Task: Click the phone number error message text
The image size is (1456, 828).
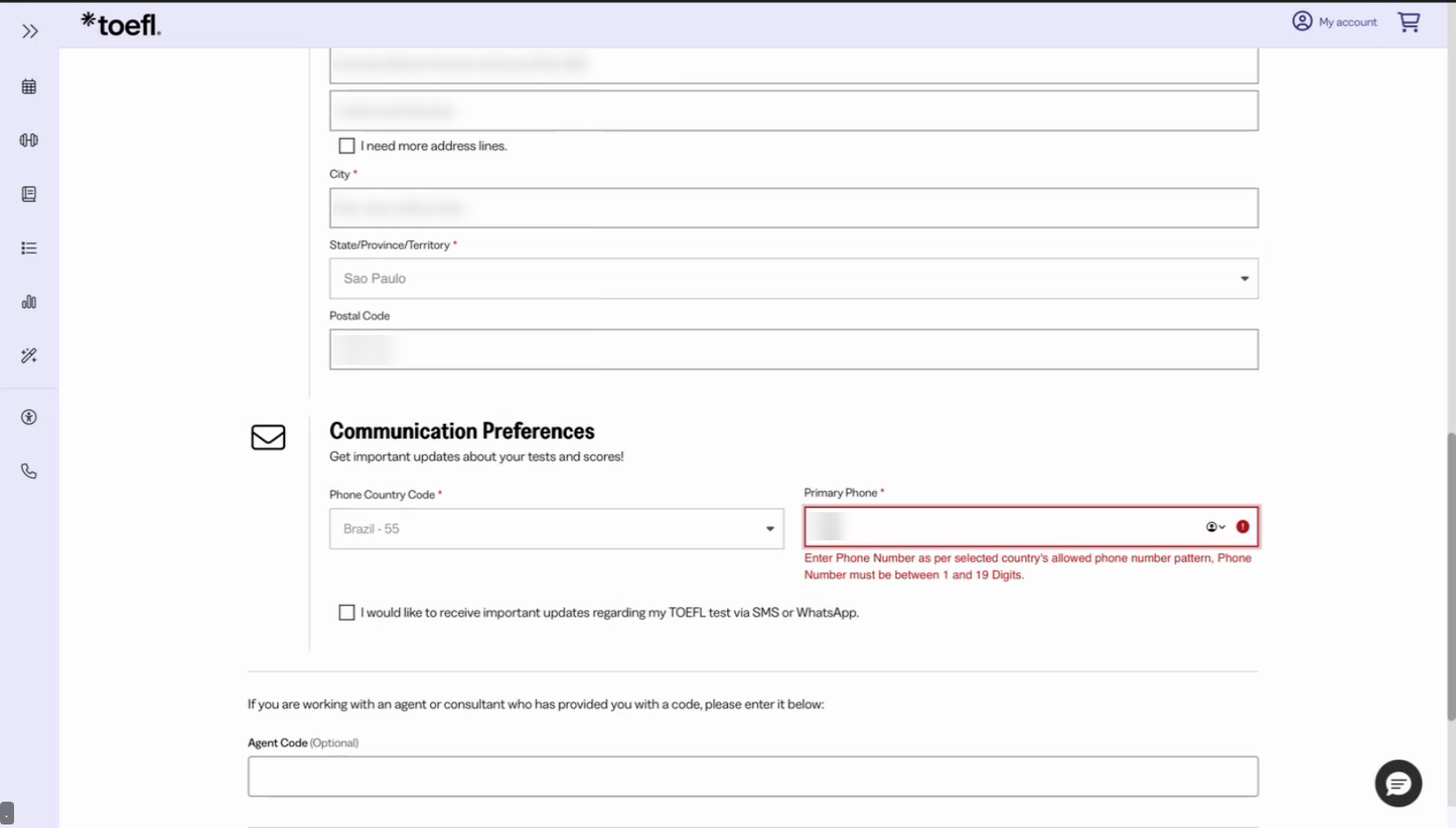Action: pyautogui.click(x=1028, y=567)
